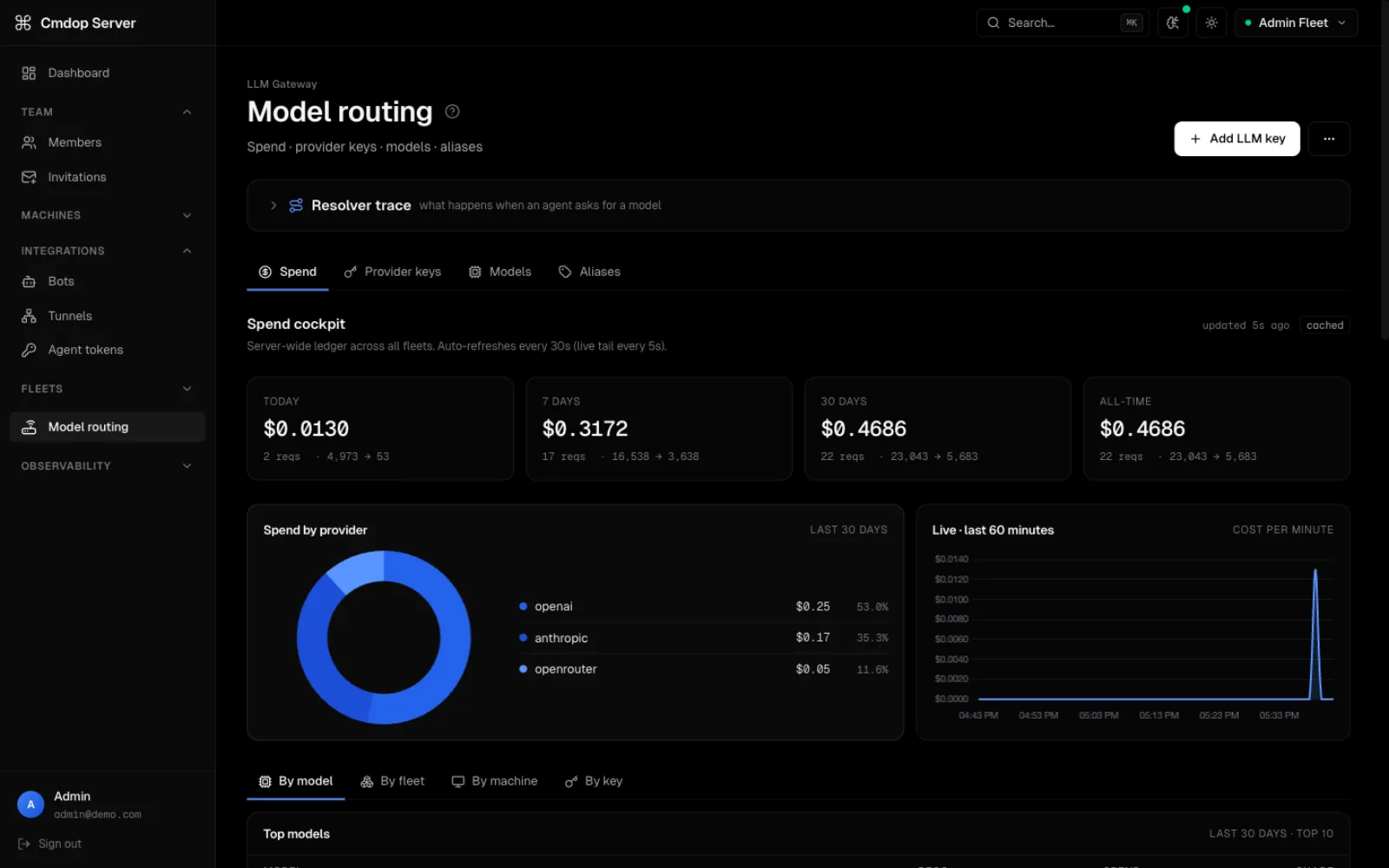
Task: Select the By key tab
Action: (x=594, y=781)
